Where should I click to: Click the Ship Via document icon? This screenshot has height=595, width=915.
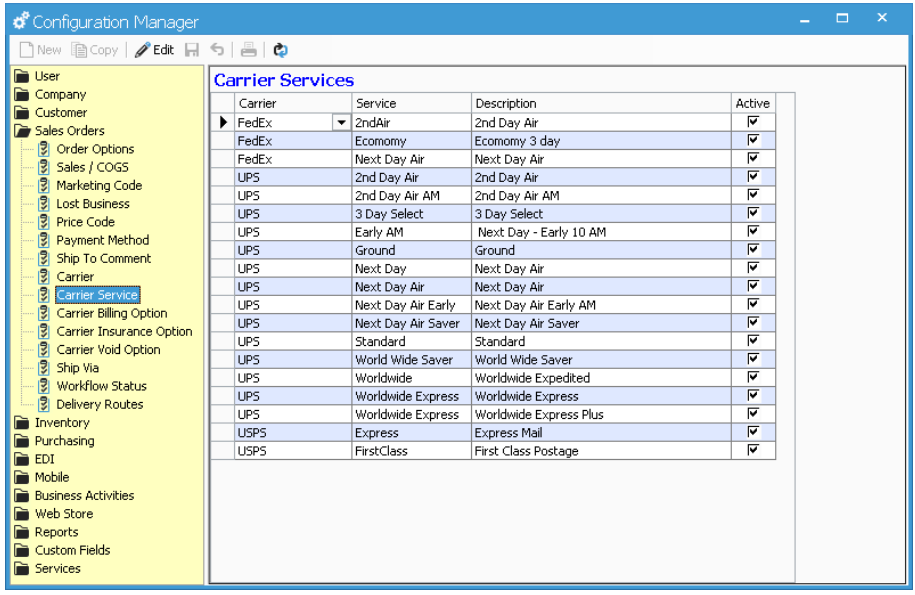[44, 368]
